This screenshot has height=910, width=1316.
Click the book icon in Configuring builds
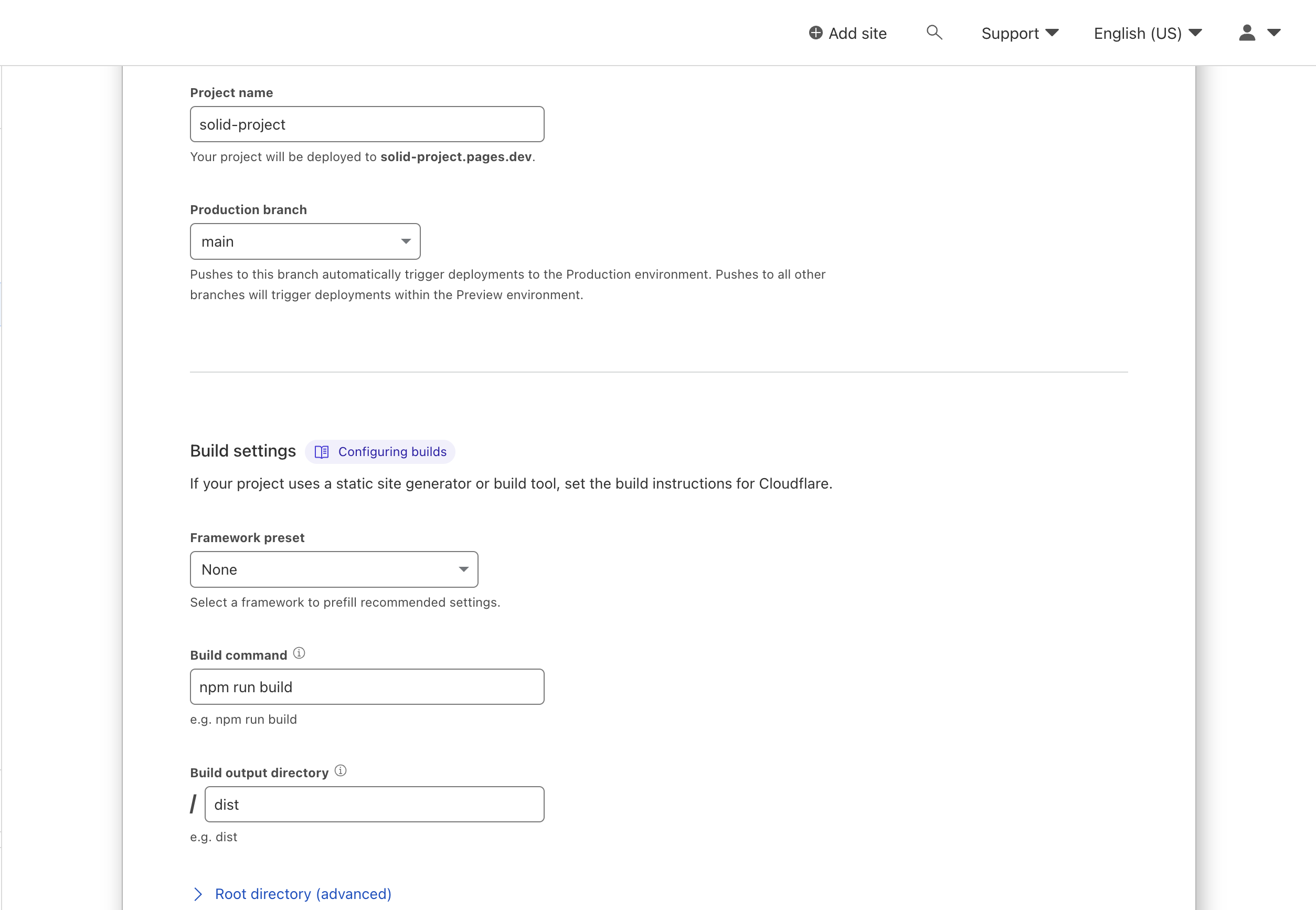pos(322,452)
